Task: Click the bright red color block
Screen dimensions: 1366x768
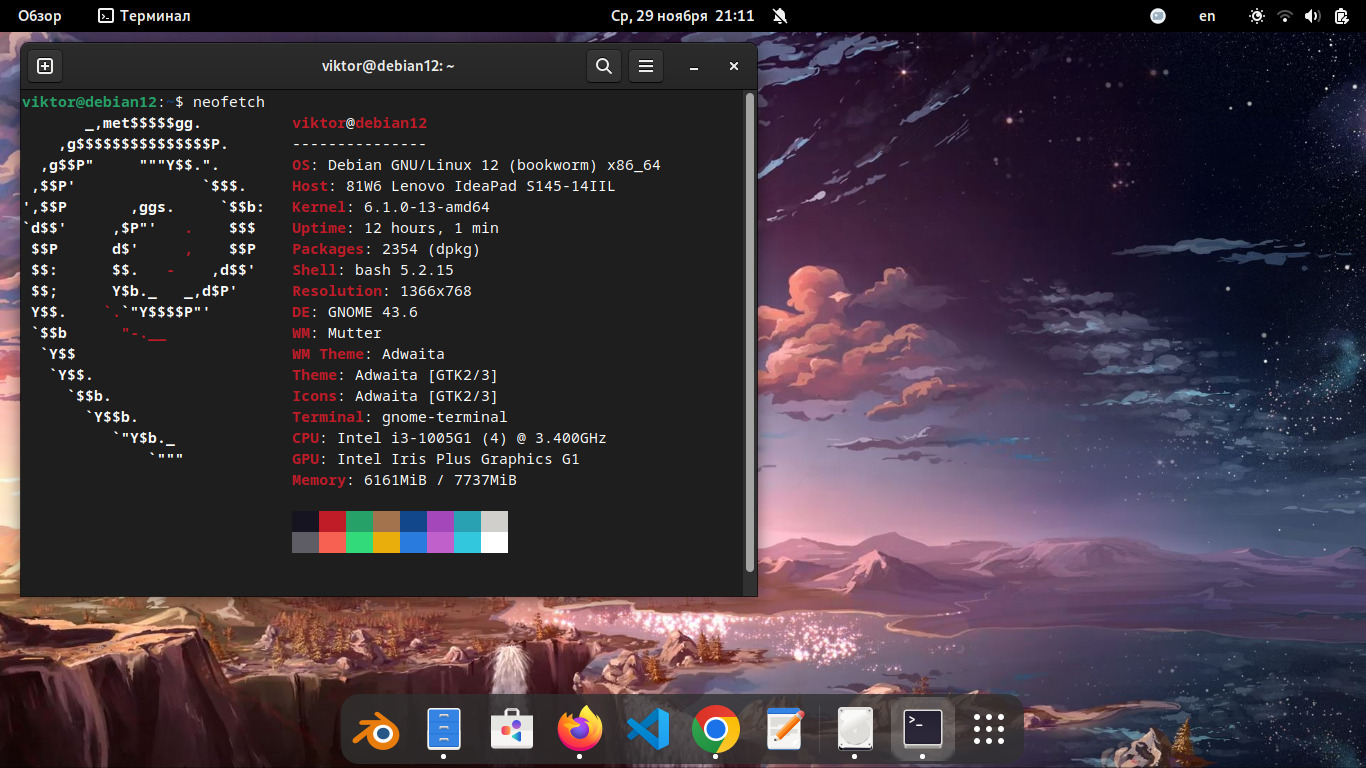Action: tap(332, 542)
